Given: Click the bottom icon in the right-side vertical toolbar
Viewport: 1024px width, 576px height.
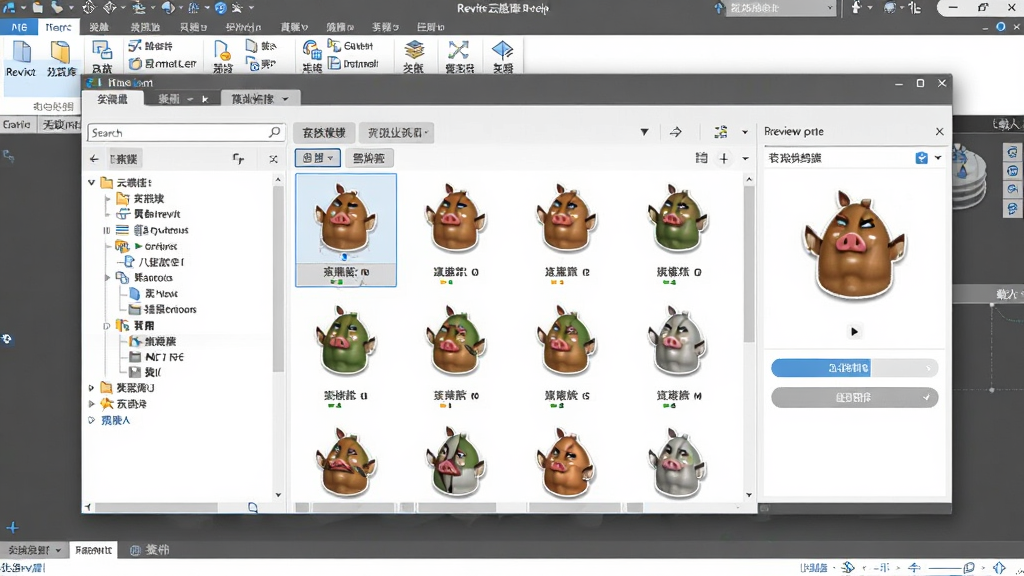Looking at the screenshot, I should (1012, 208).
